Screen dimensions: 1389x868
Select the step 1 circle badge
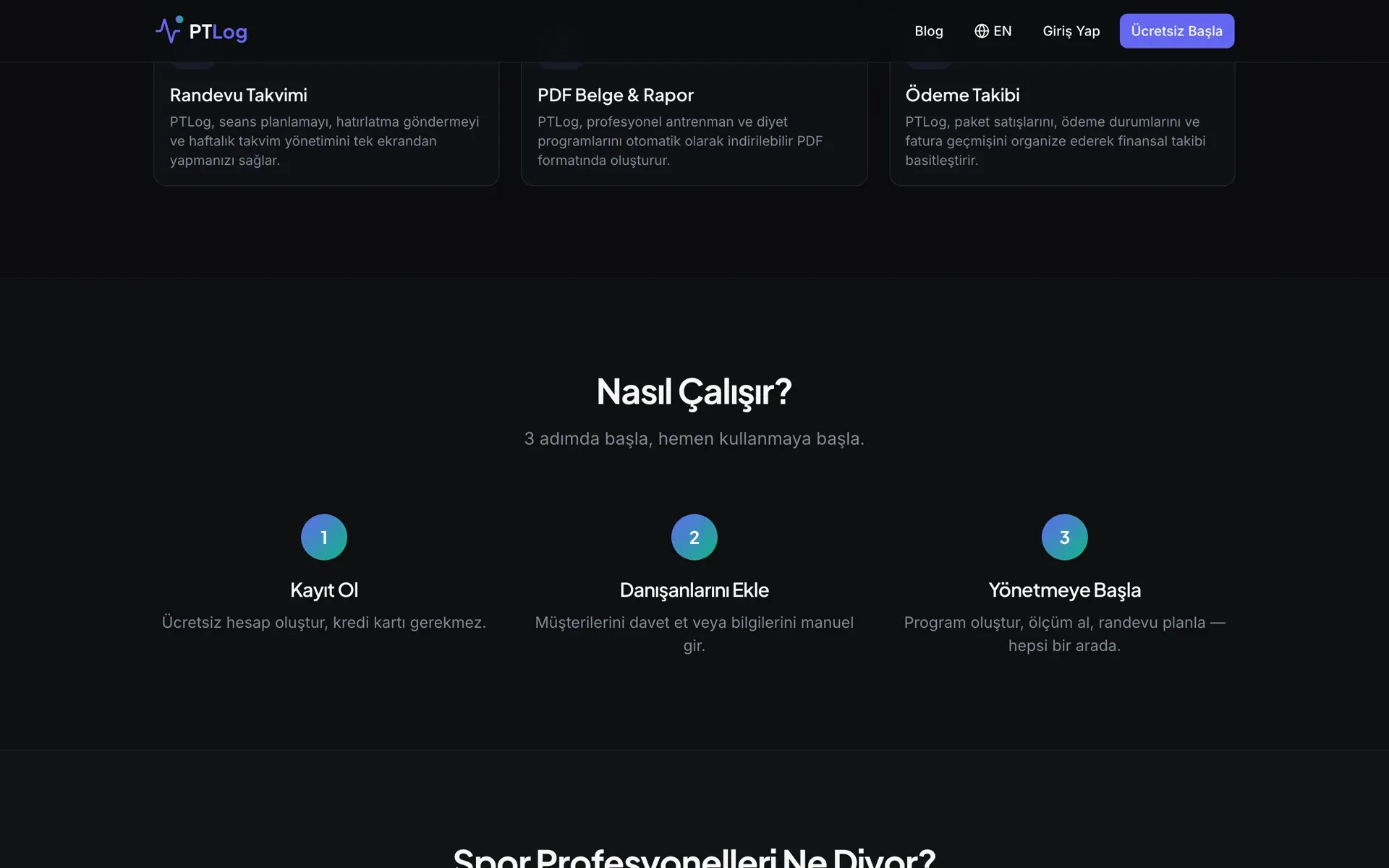coord(324,537)
